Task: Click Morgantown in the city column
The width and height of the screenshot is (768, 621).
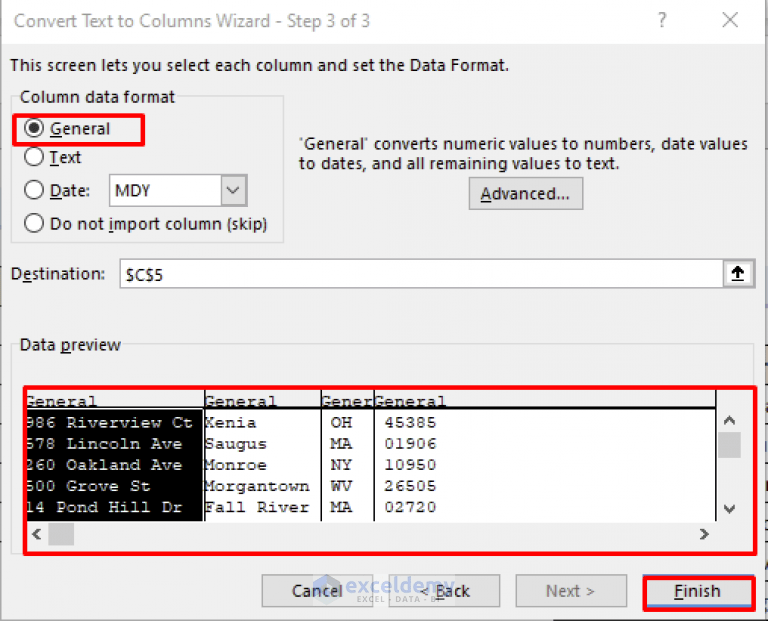Action: 257,486
